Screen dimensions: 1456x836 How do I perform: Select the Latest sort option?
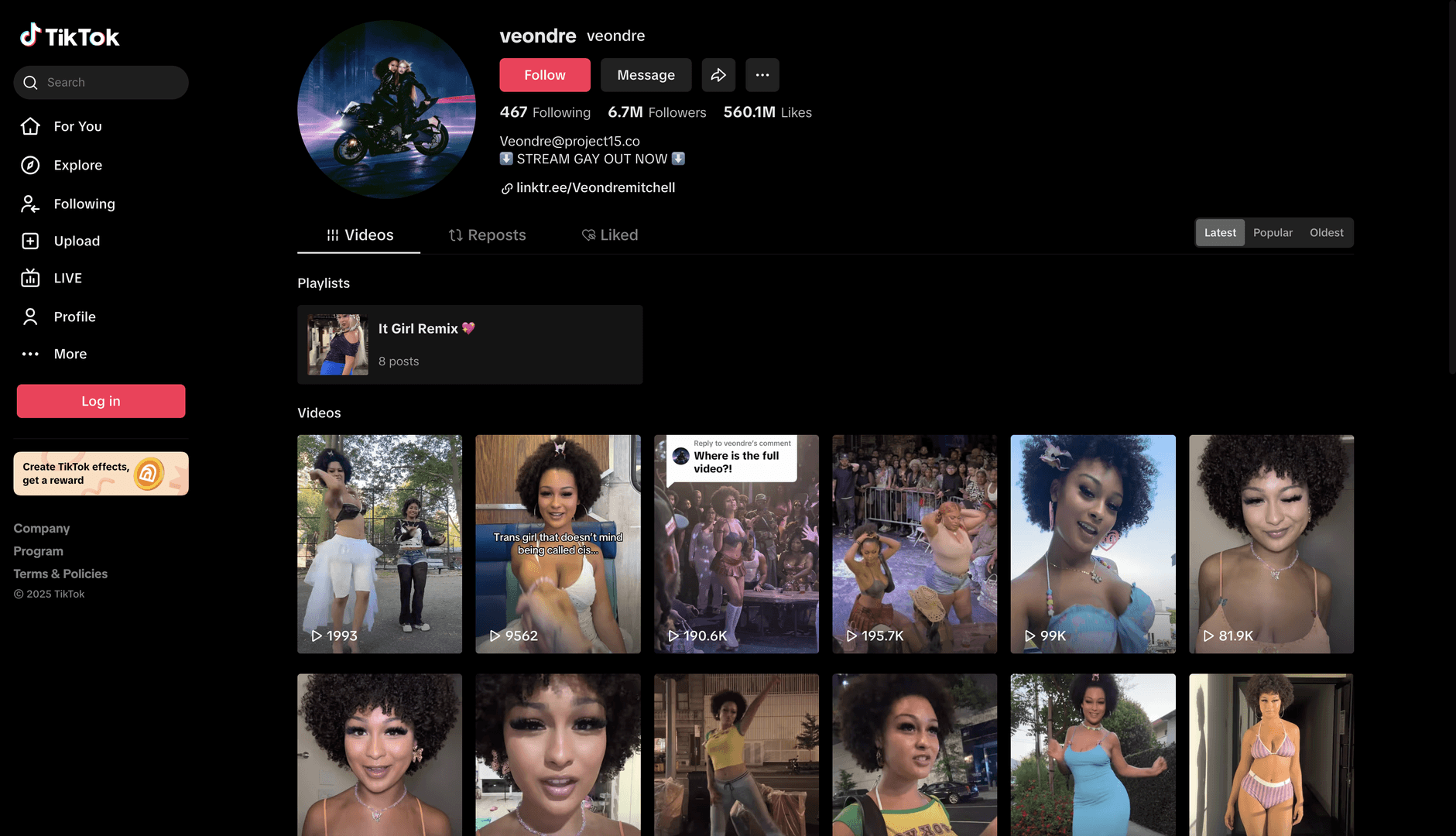click(1220, 233)
